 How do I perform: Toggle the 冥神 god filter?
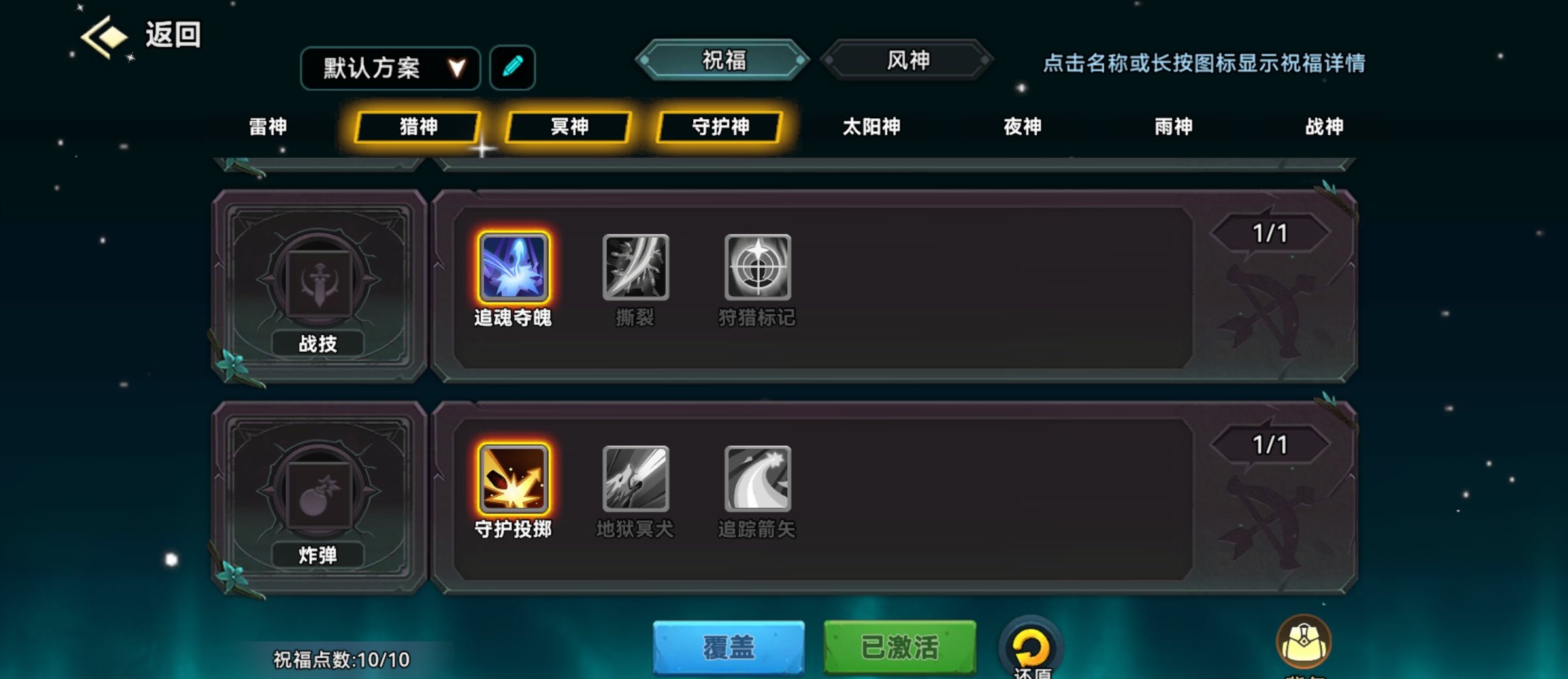point(569,127)
